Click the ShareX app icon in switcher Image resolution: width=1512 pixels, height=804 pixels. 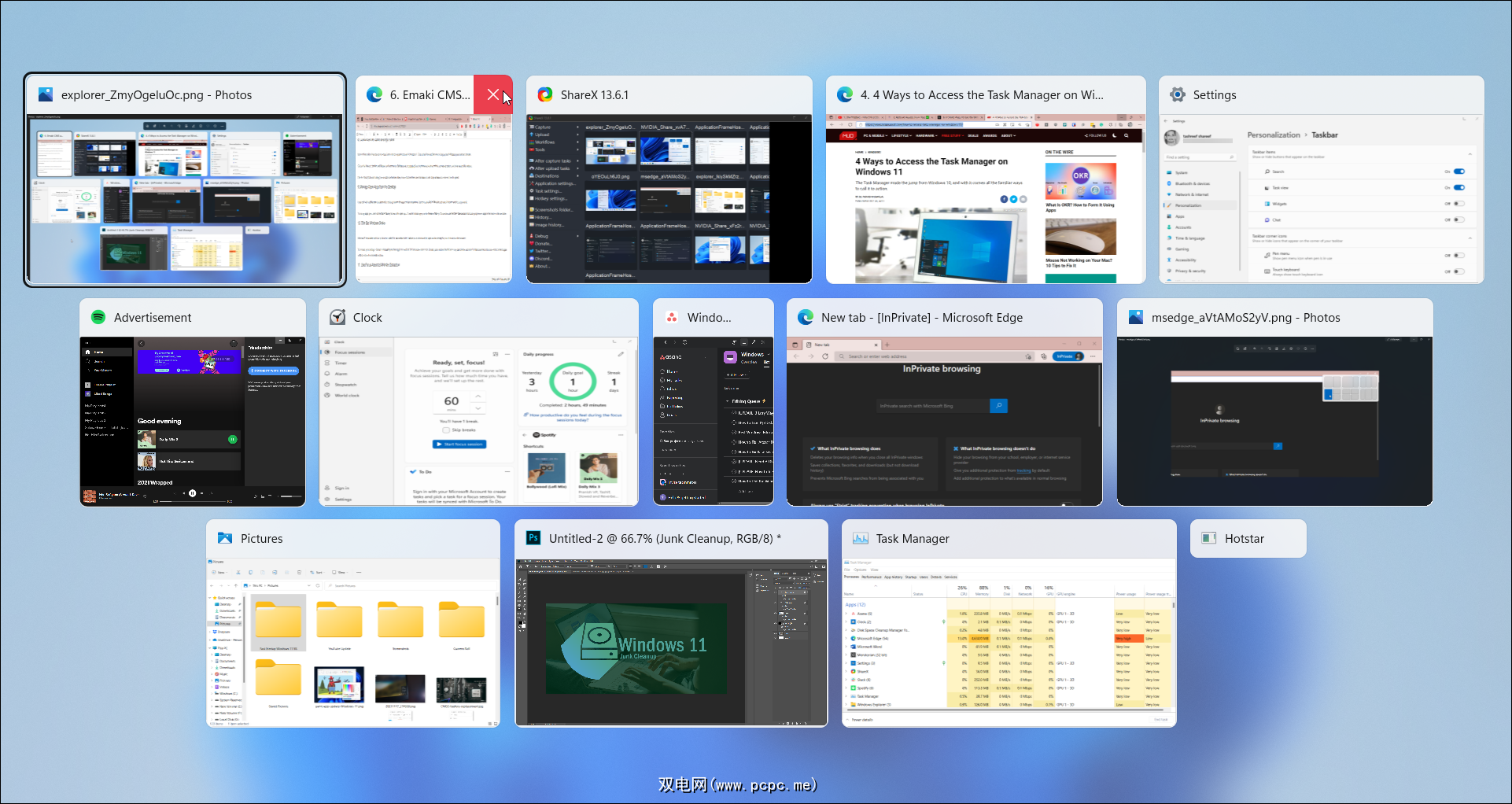(x=544, y=95)
